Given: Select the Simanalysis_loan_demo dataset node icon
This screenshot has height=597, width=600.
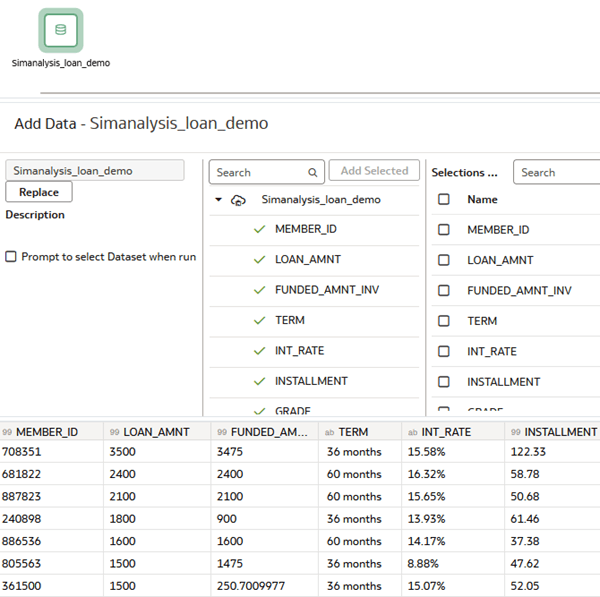Looking at the screenshot, I should coord(61,30).
